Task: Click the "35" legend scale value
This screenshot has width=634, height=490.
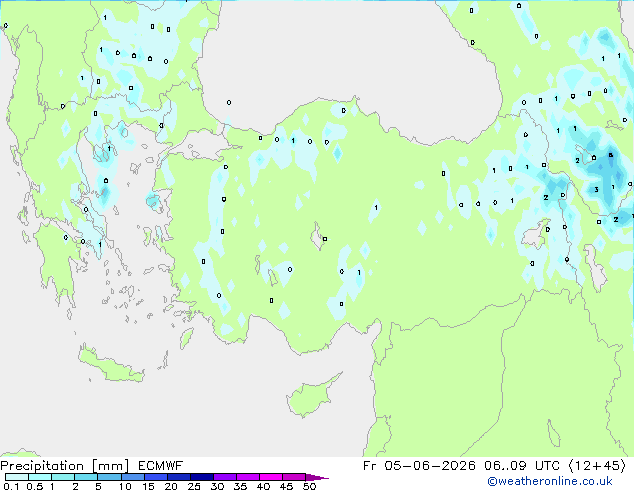Action: 240,486
